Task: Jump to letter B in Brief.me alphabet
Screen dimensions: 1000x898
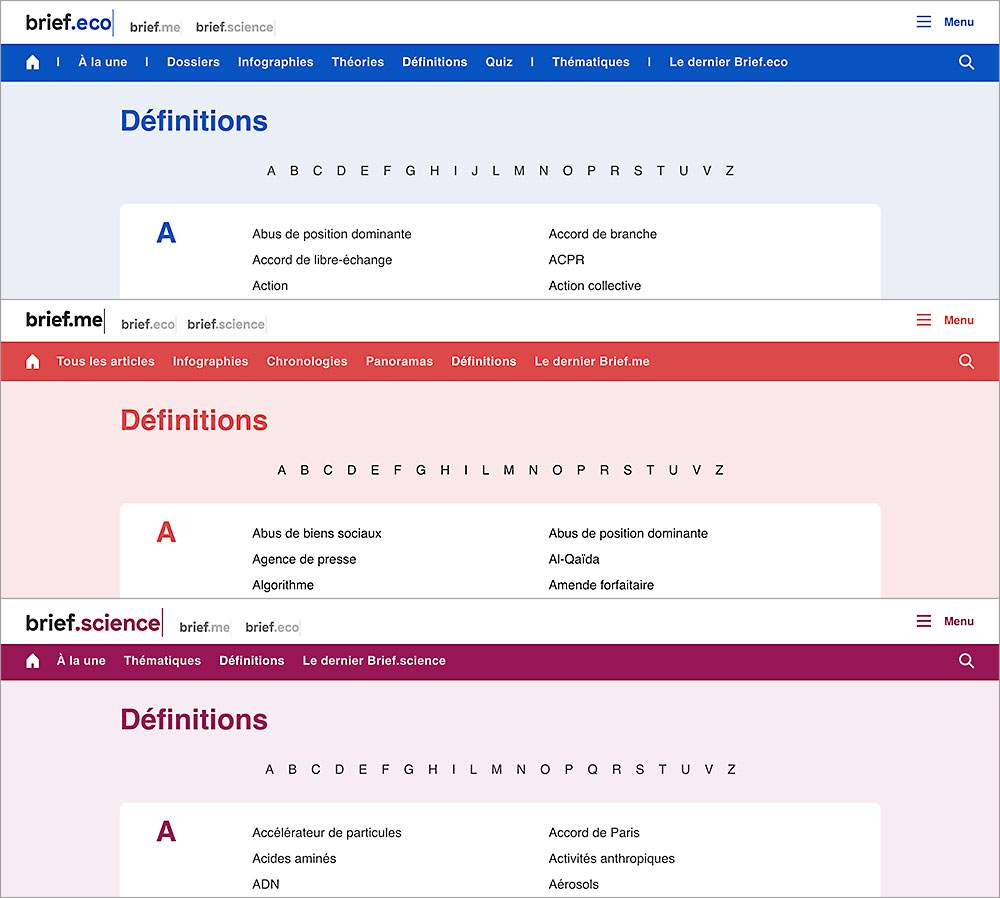Action: 304,470
